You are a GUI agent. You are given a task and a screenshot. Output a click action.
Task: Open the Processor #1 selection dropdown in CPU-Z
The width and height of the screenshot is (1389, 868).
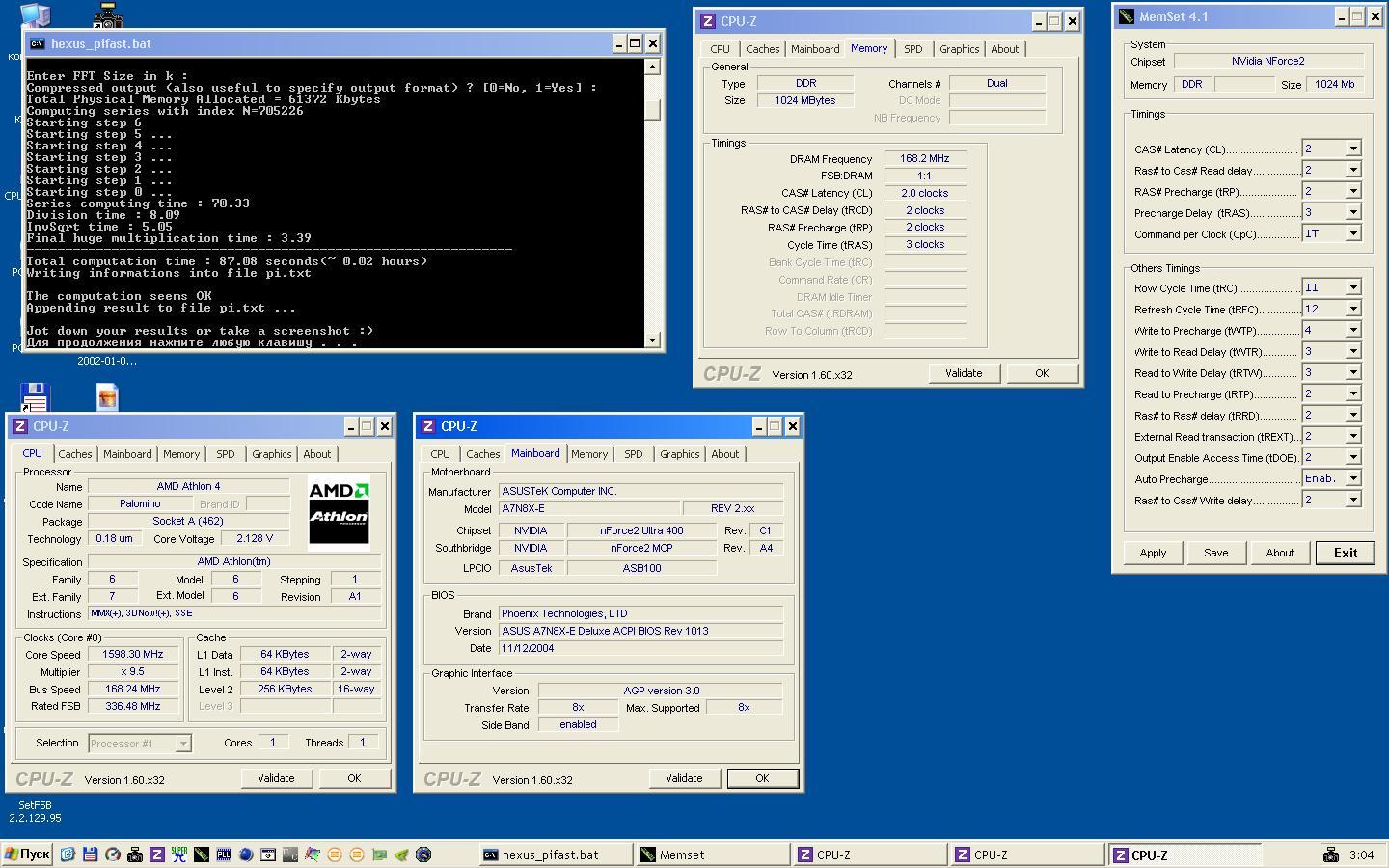pyautogui.click(x=140, y=743)
